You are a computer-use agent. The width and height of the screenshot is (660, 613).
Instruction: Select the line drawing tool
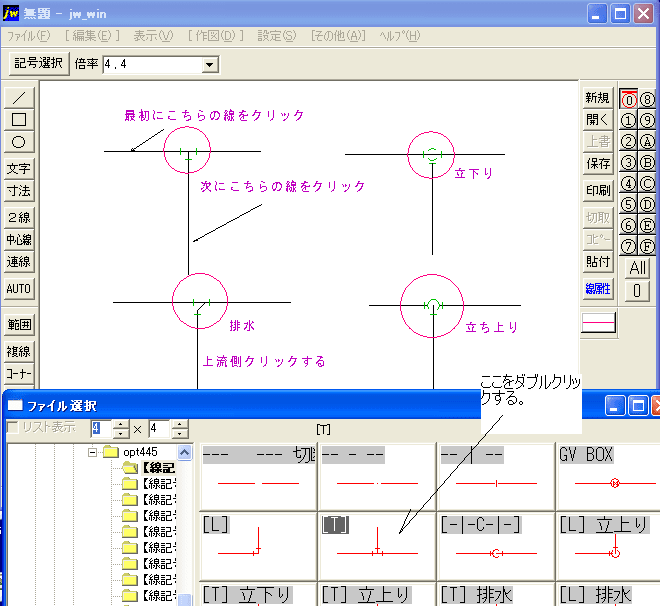pos(19,98)
